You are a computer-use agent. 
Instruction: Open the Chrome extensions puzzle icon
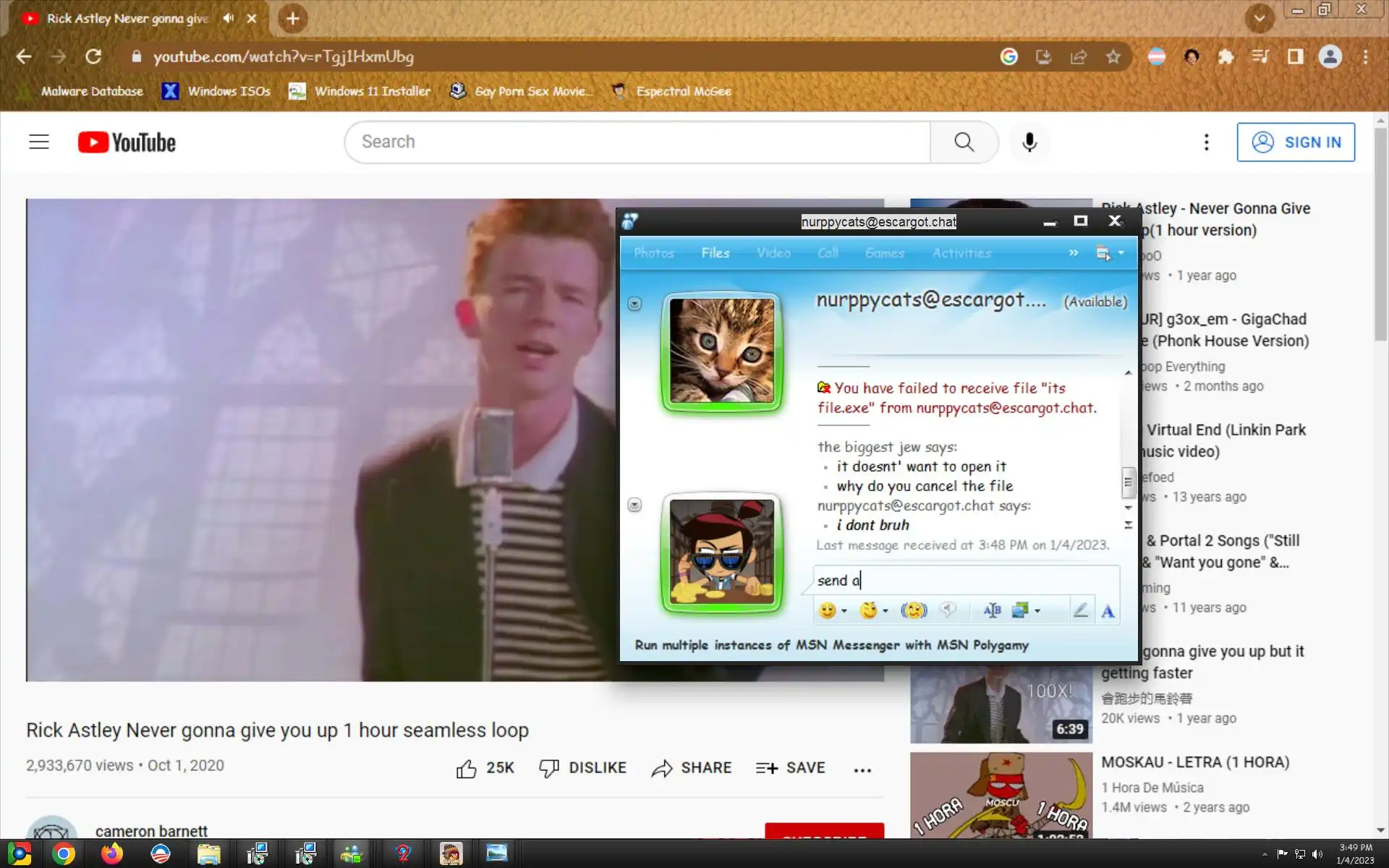coord(1226,56)
